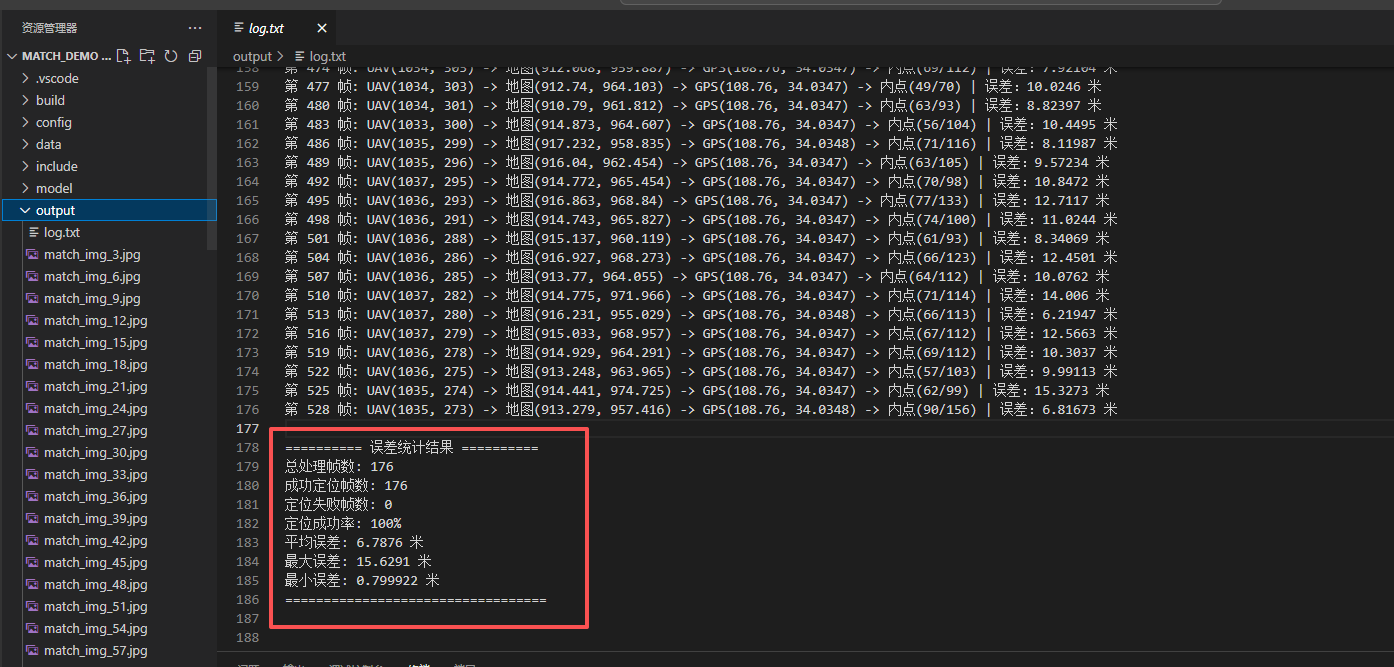Click the log line for 第 510 帧
This screenshot has height=667, width=1394.
click(697, 295)
